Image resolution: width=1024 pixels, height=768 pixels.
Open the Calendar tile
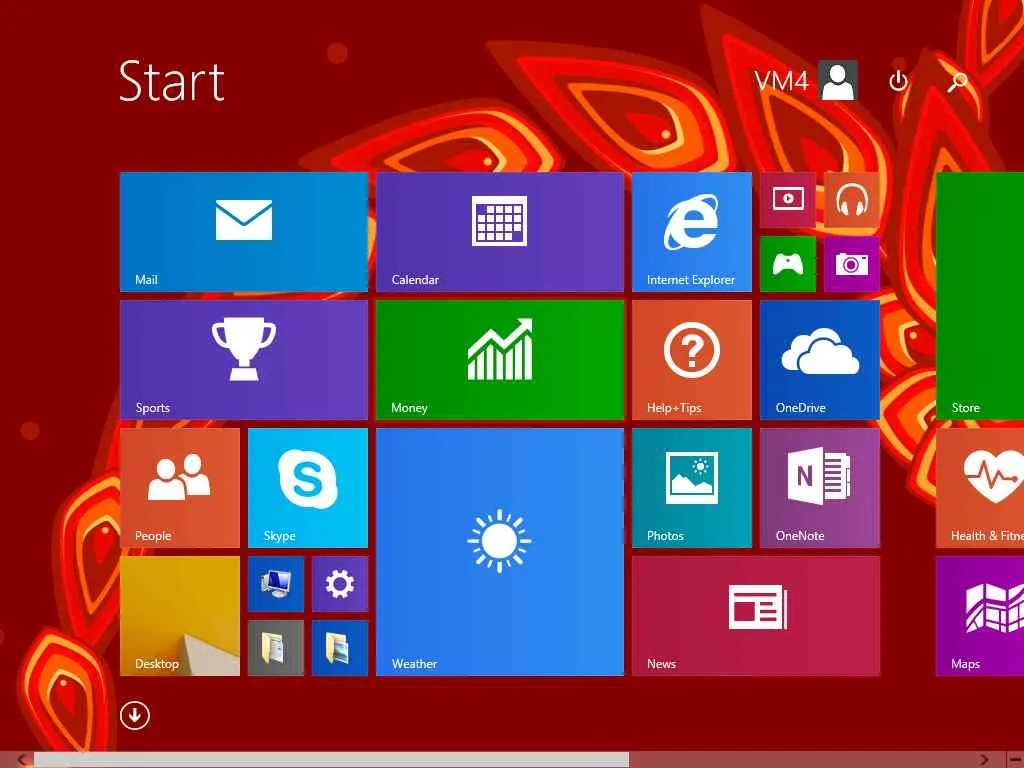click(500, 232)
